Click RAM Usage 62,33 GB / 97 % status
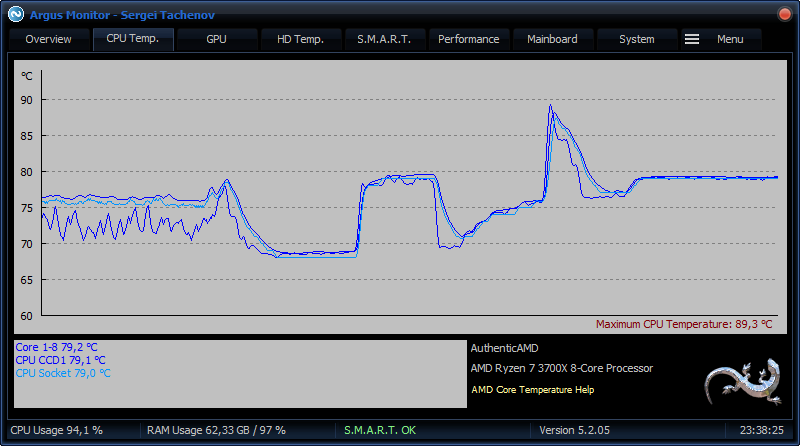 216,430
